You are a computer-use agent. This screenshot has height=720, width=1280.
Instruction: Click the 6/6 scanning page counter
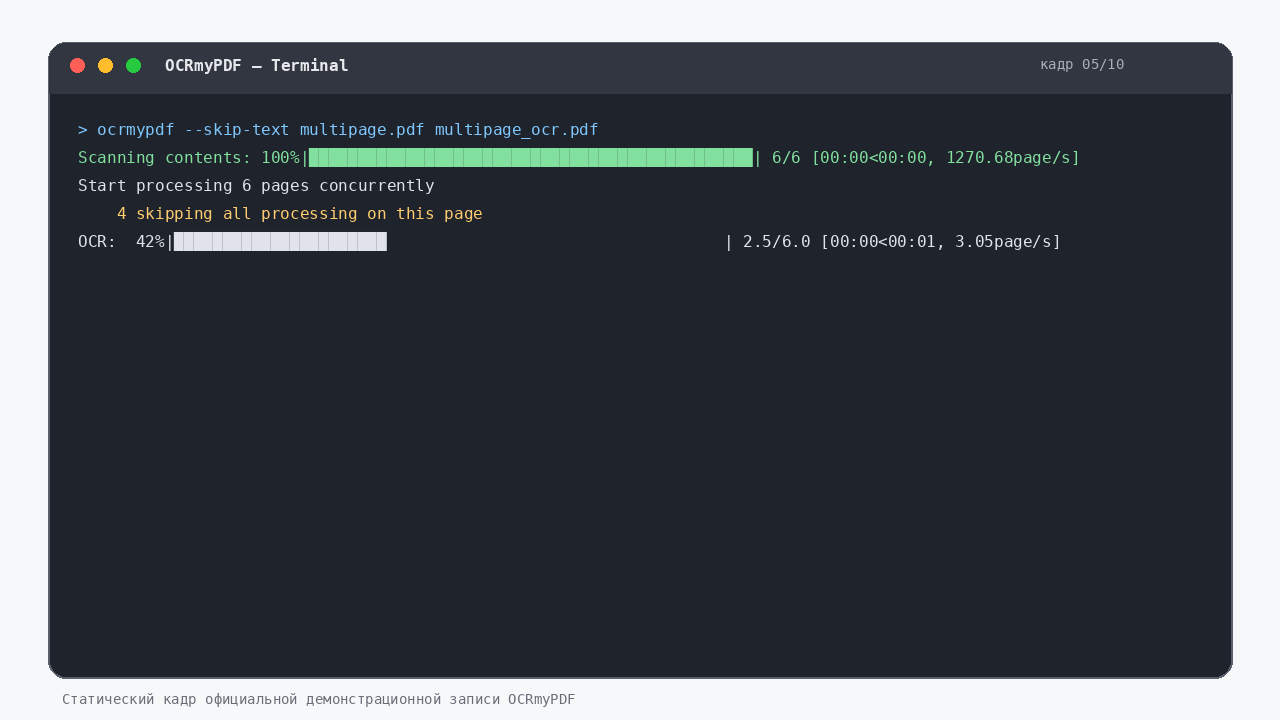786,158
